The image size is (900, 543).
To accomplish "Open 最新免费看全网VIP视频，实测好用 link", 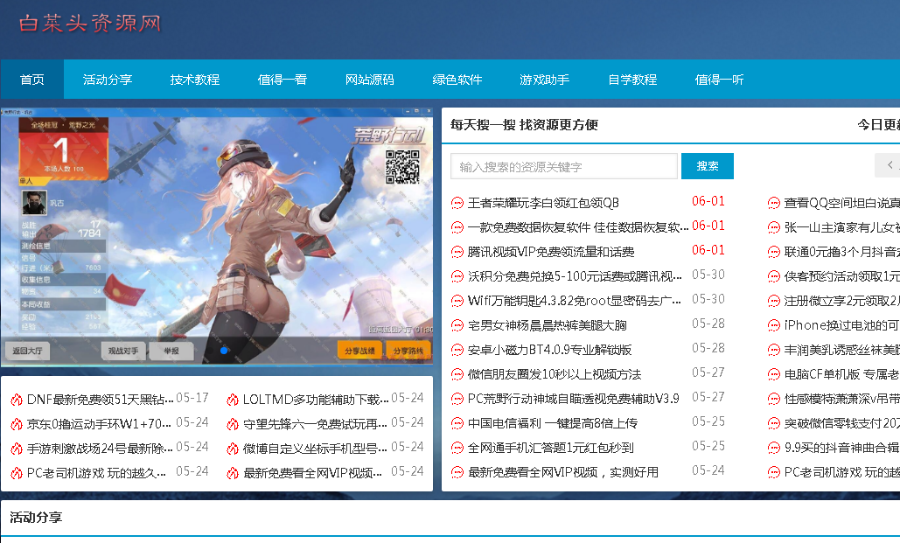I will [x=563, y=472].
